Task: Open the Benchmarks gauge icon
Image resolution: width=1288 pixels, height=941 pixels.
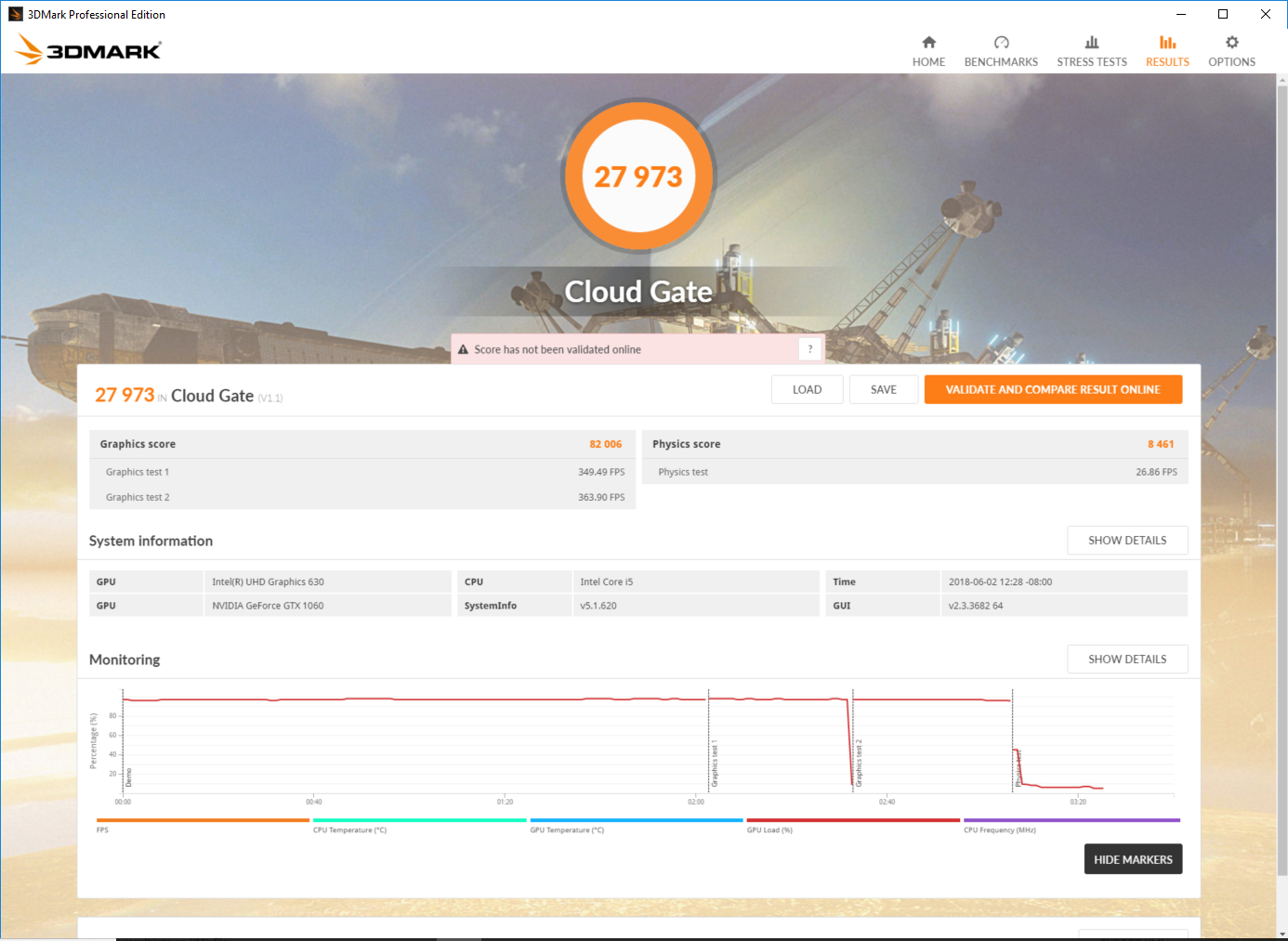Action: pos(1001,42)
